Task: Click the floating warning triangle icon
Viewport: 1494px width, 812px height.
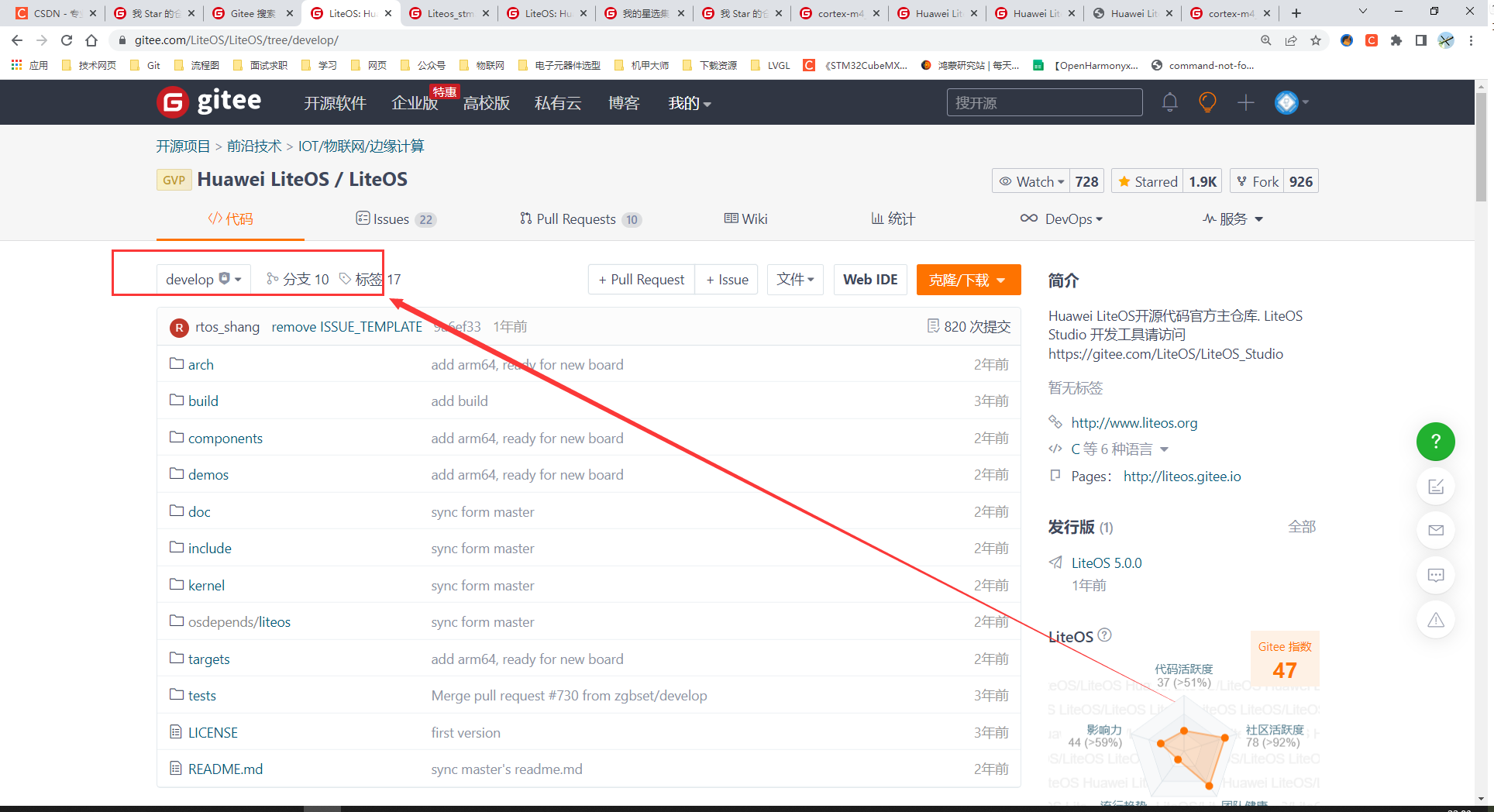Action: click(x=1435, y=620)
